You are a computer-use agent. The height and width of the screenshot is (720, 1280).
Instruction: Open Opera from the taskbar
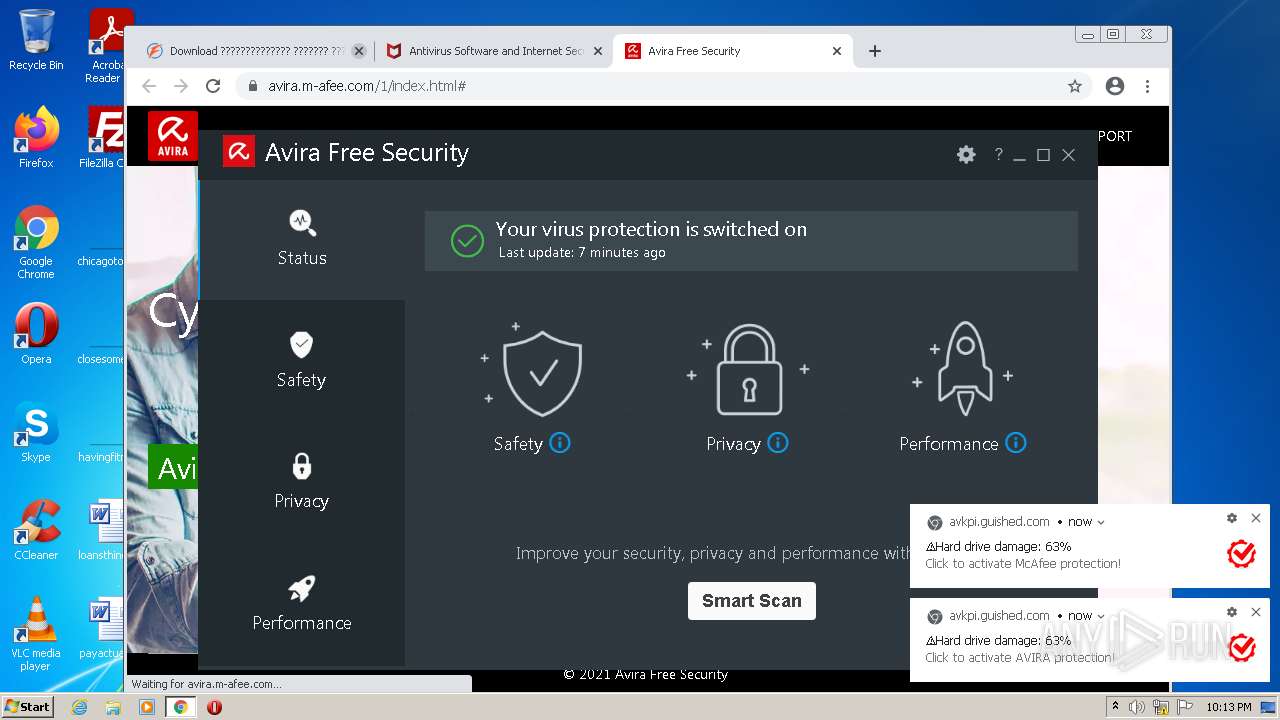(x=214, y=707)
